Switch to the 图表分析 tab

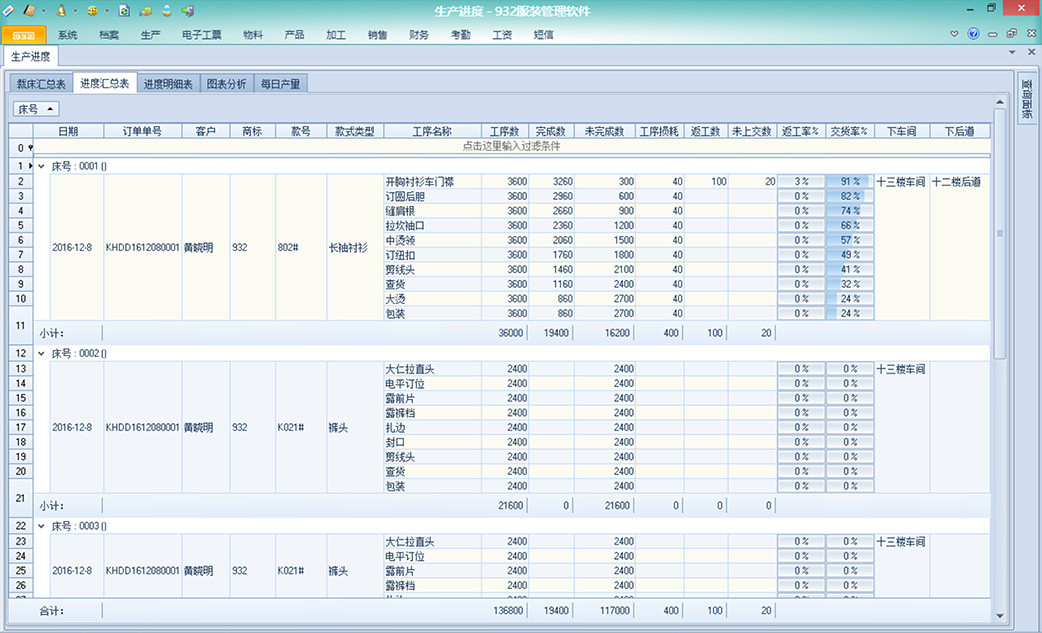pos(226,84)
